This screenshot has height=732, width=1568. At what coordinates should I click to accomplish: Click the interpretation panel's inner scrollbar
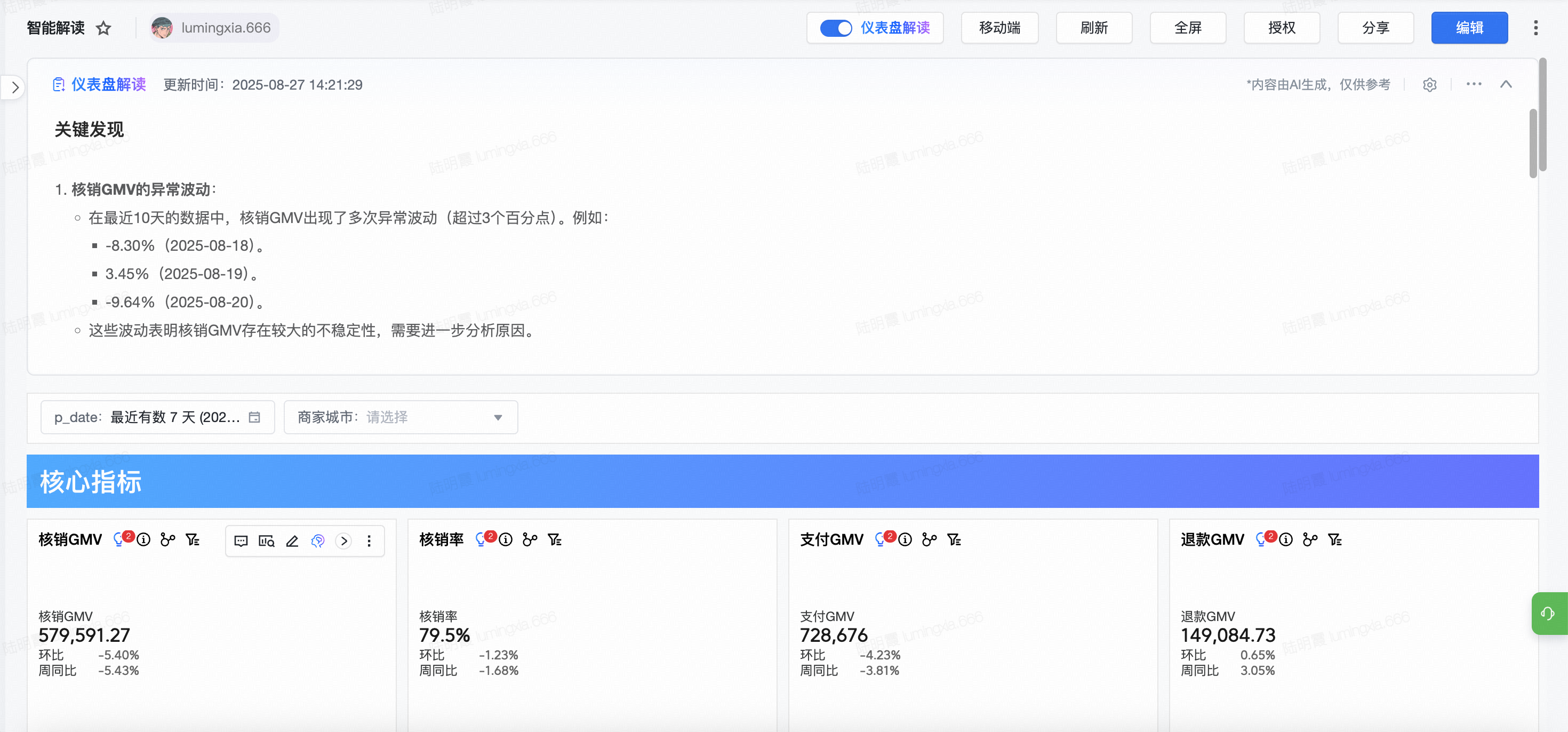click(x=1533, y=143)
